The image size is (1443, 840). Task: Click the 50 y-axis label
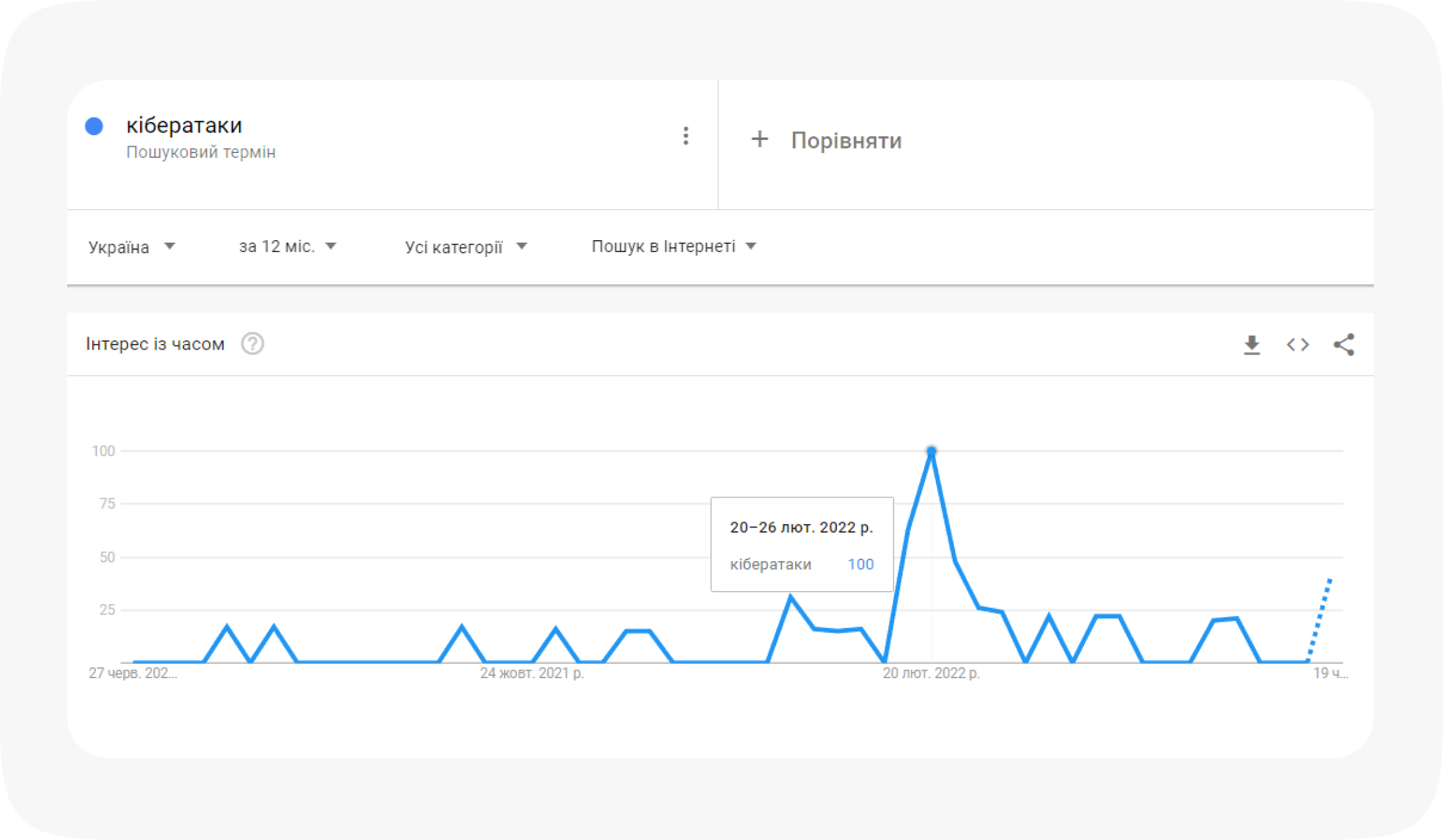(107, 557)
